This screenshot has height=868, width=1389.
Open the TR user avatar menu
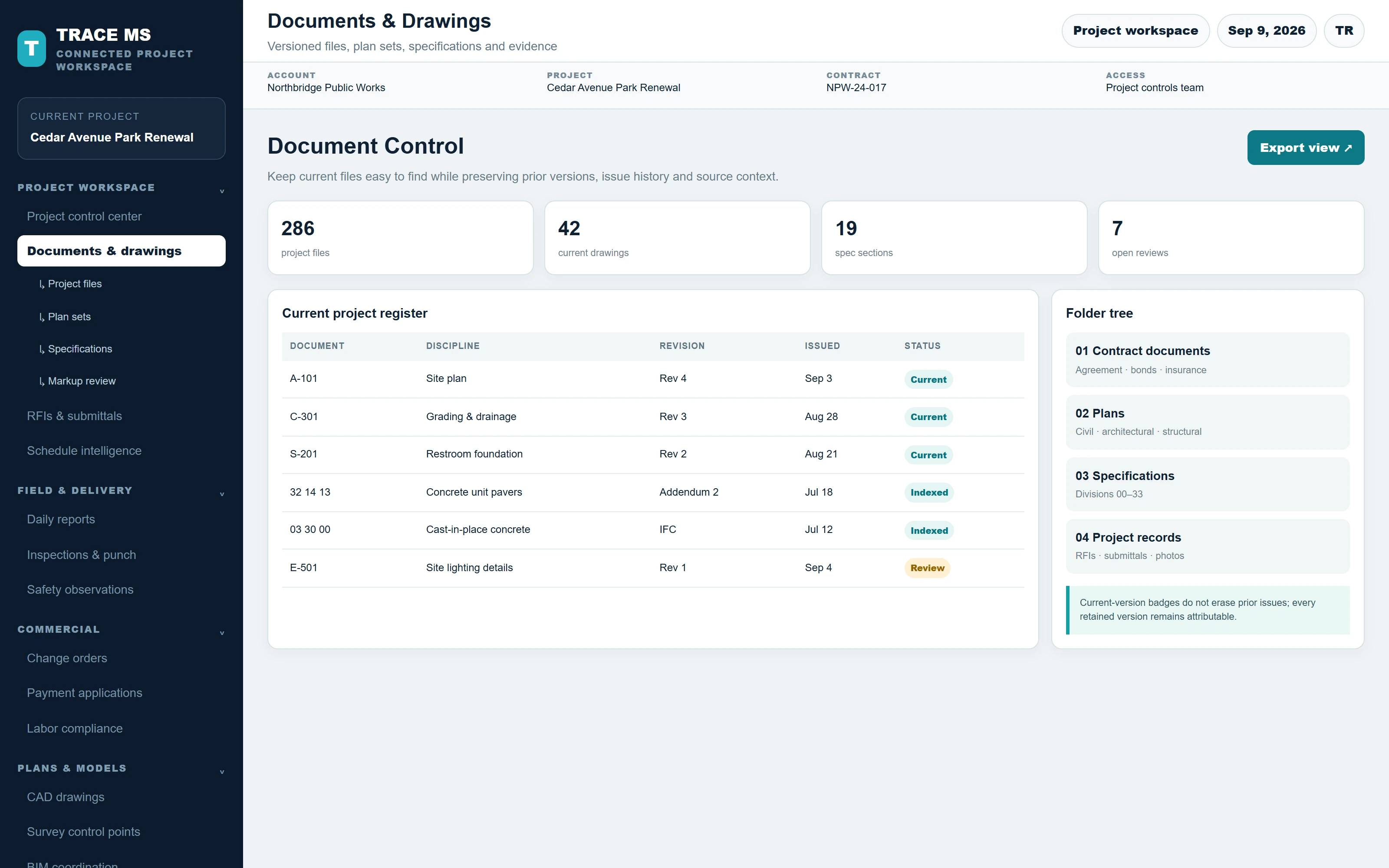pyautogui.click(x=1344, y=30)
